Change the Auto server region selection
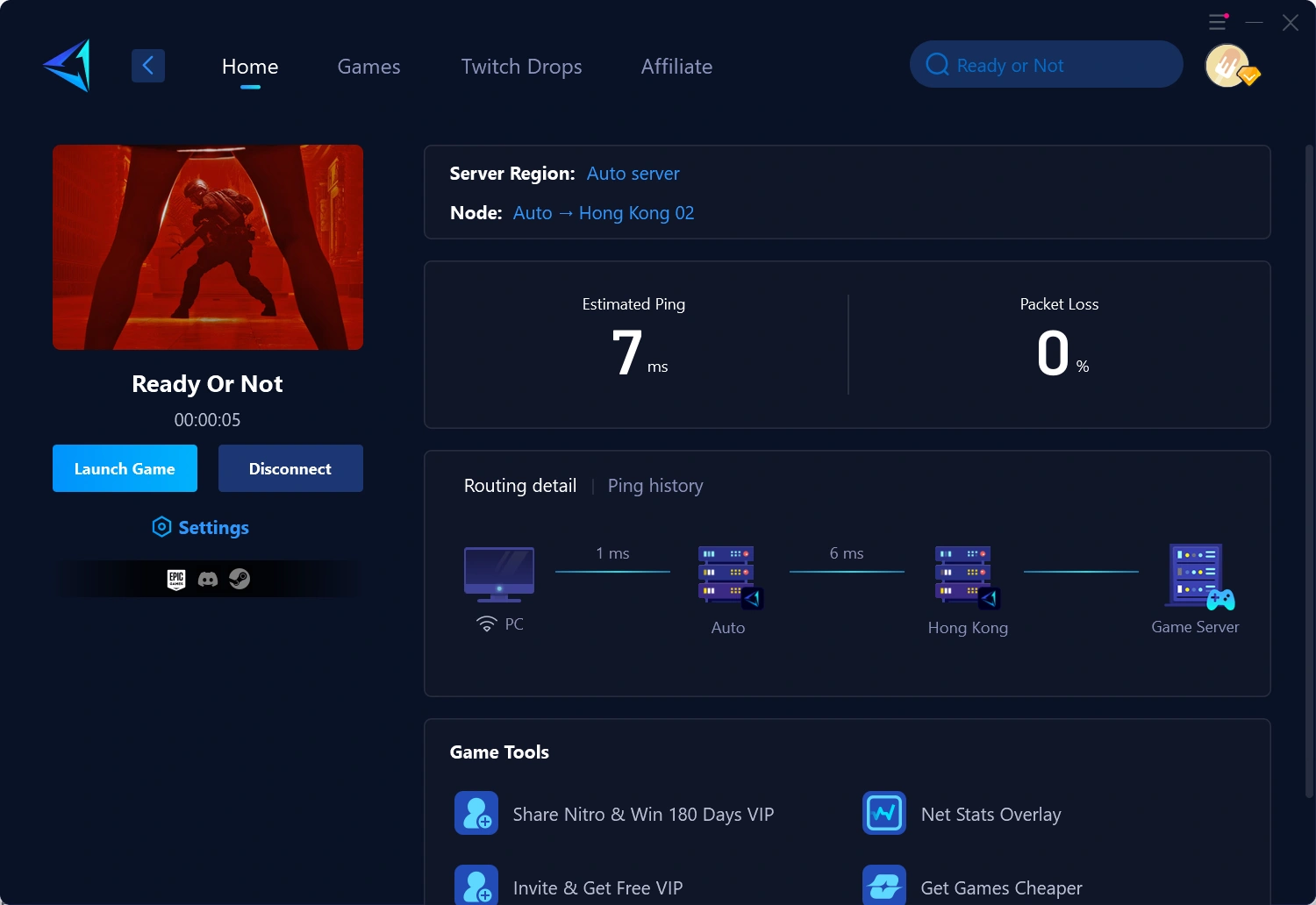This screenshot has width=1316, height=905. (633, 174)
